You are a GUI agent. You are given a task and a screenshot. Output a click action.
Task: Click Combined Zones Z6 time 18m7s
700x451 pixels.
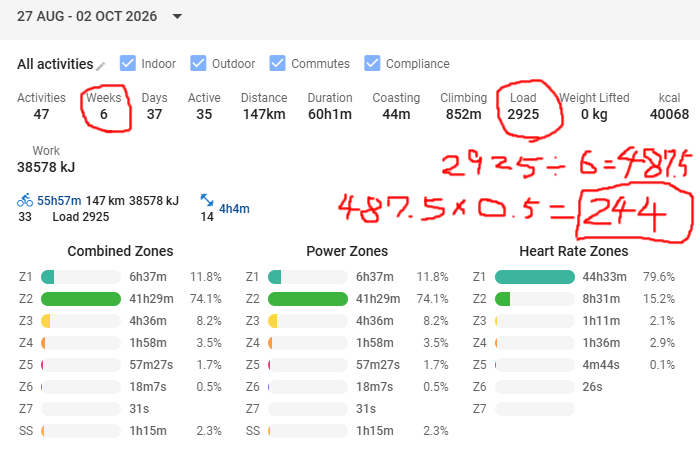point(148,387)
